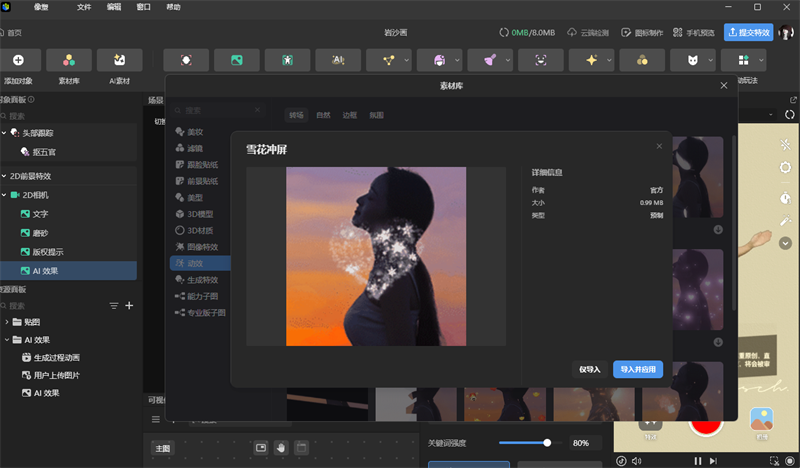Screen dimensions: 800x468
Task: Select the 转场 tab in asset library
Action: tap(296, 115)
